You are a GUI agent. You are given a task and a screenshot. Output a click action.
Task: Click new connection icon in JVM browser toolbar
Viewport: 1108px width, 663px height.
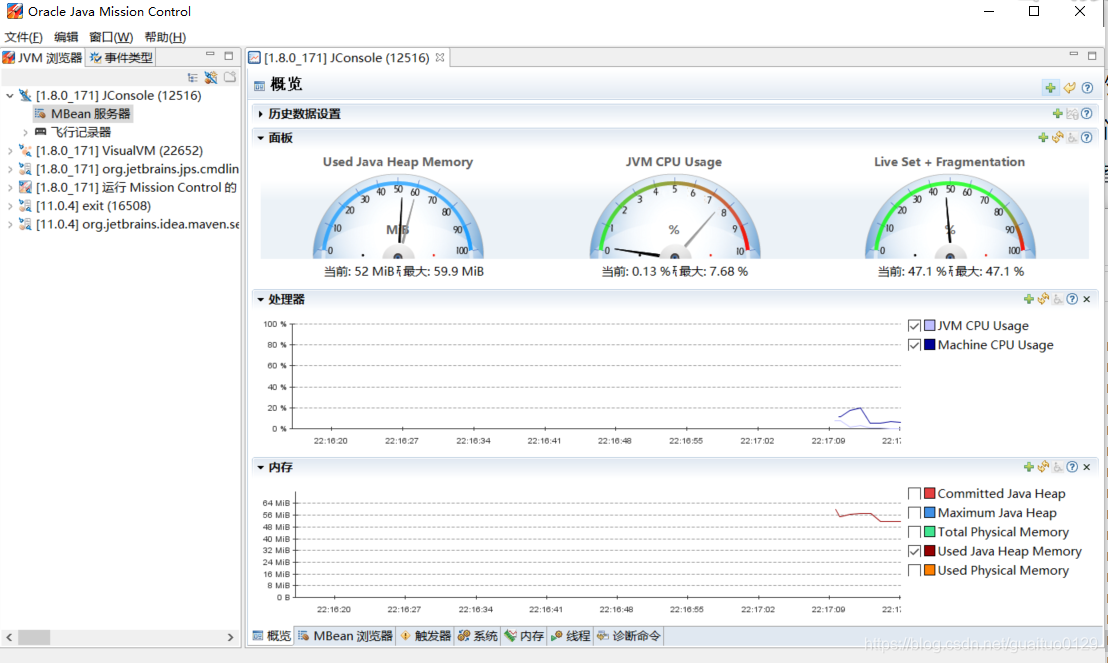pyautogui.click(x=211, y=77)
